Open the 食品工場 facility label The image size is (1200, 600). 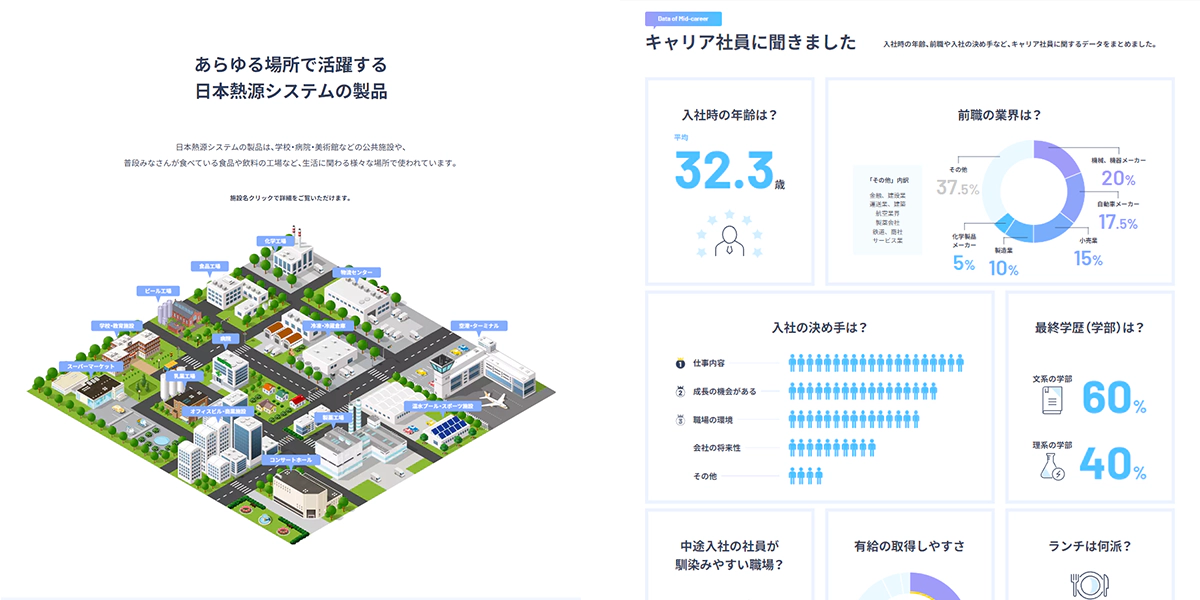(209, 266)
